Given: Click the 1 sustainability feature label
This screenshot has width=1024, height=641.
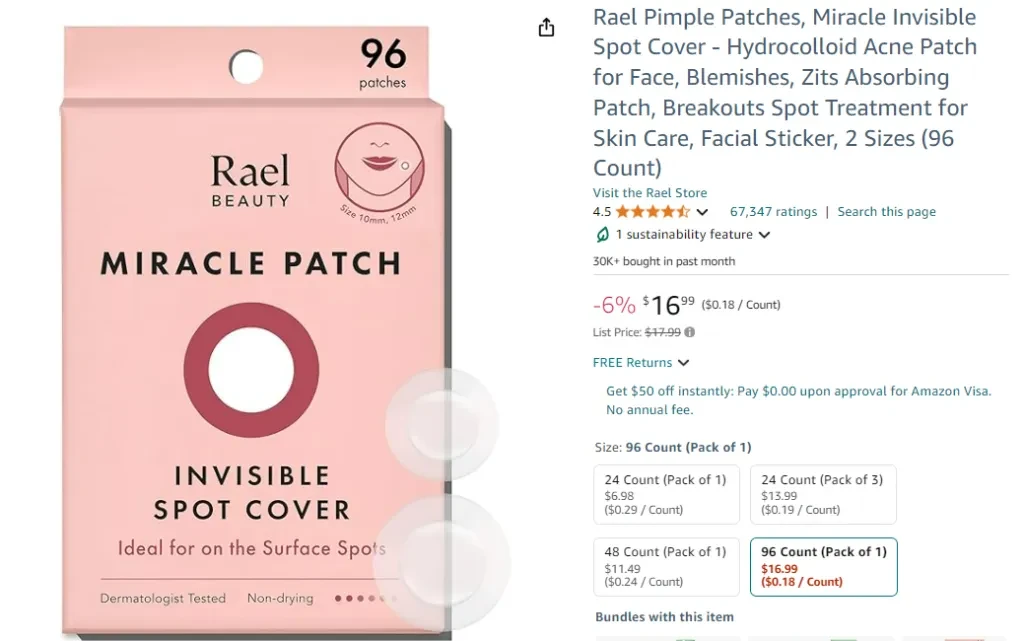Looking at the screenshot, I should coord(684,234).
